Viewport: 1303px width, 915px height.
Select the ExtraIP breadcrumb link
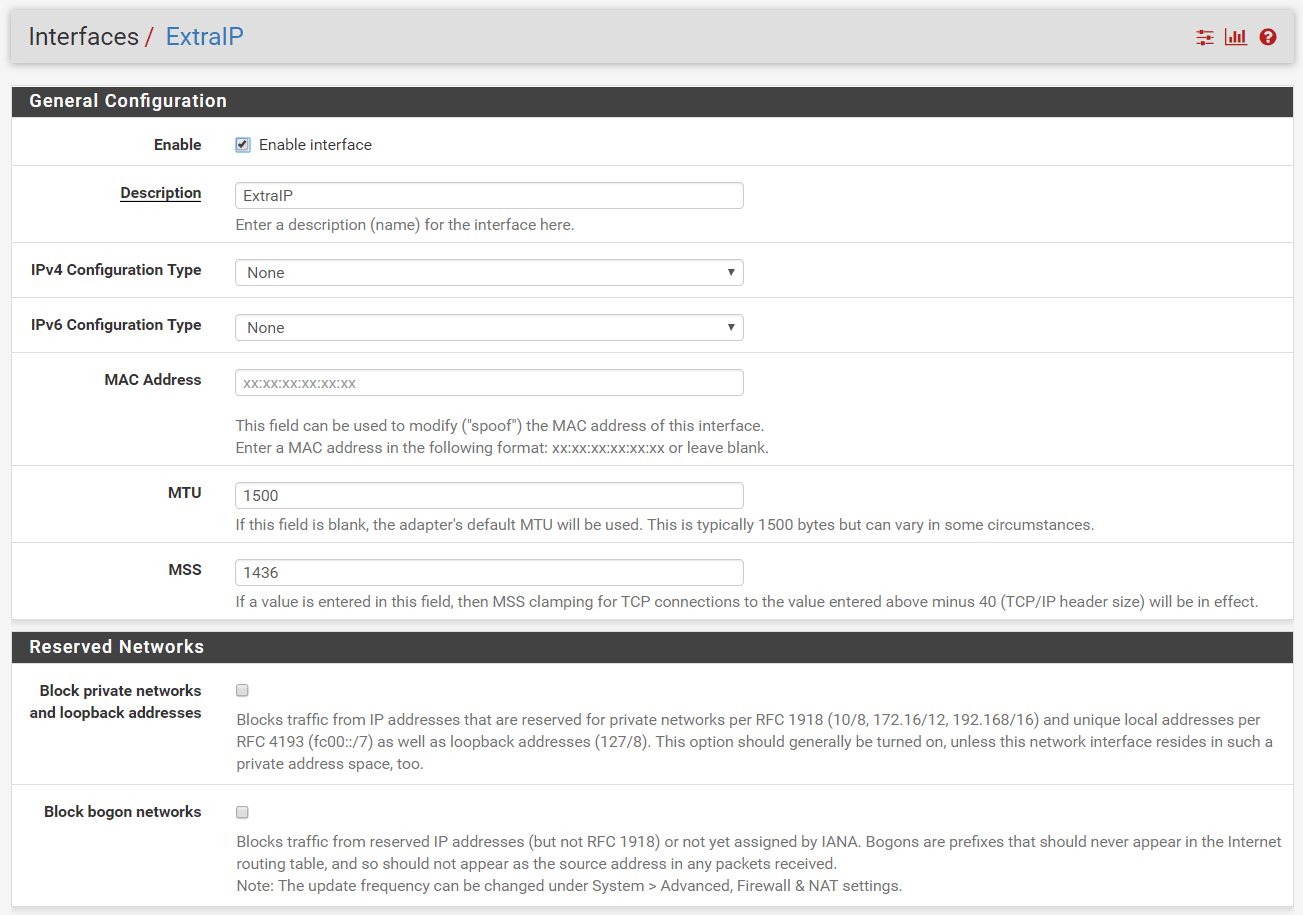point(204,37)
